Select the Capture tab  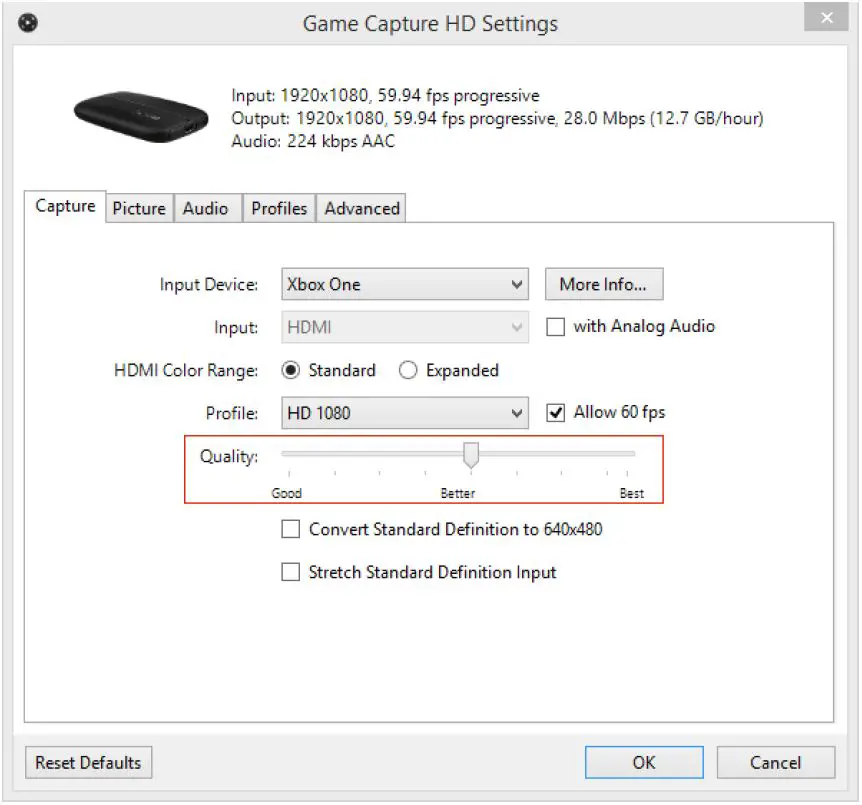tap(64, 206)
